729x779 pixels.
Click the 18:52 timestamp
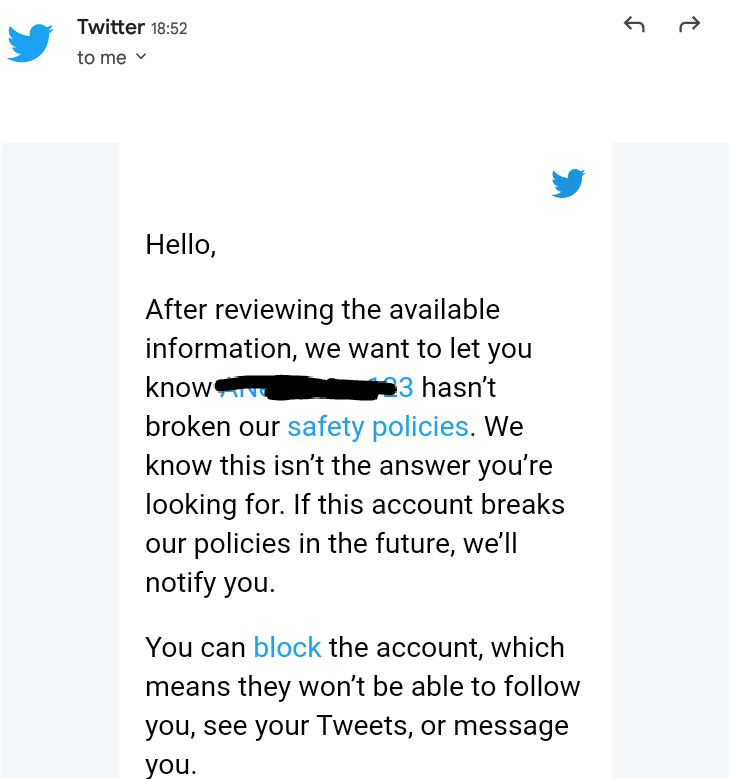coord(169,29)
